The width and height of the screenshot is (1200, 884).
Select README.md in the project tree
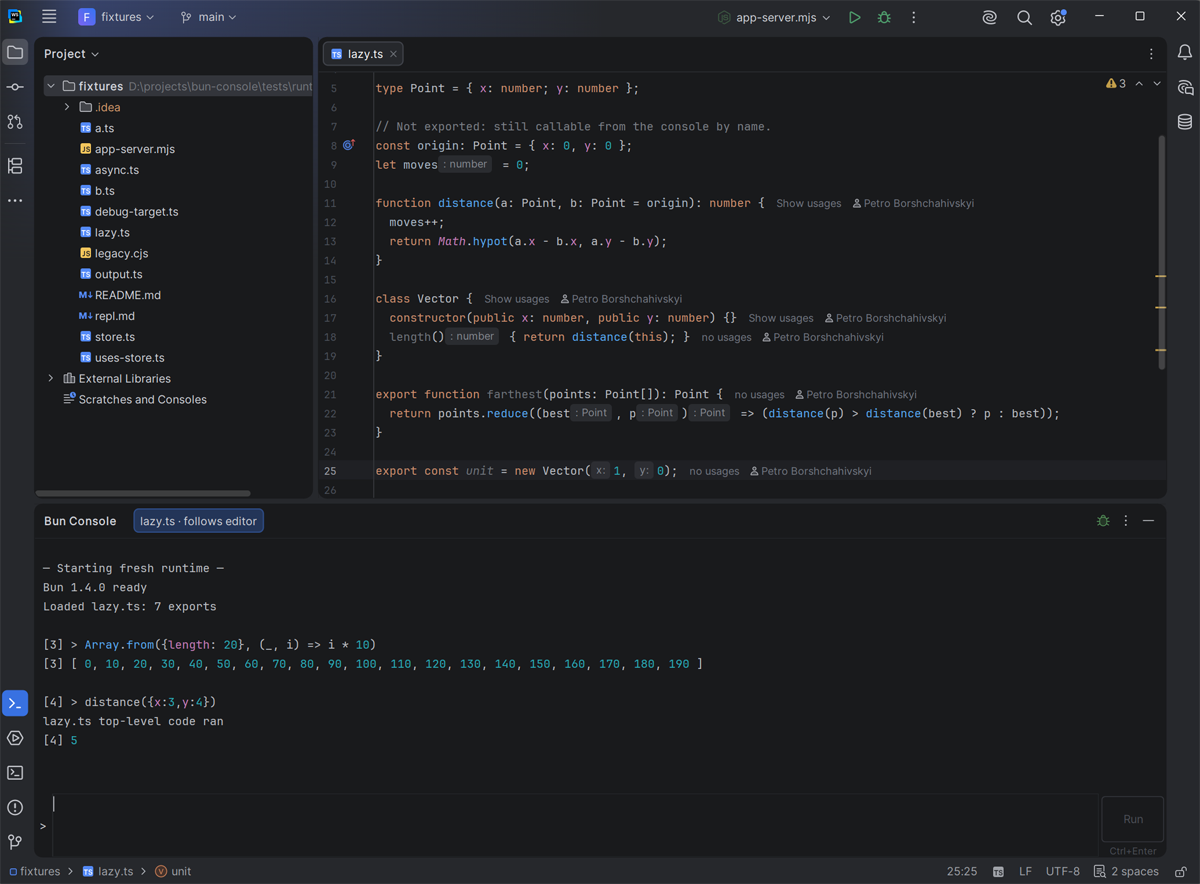tap(119, 295)
